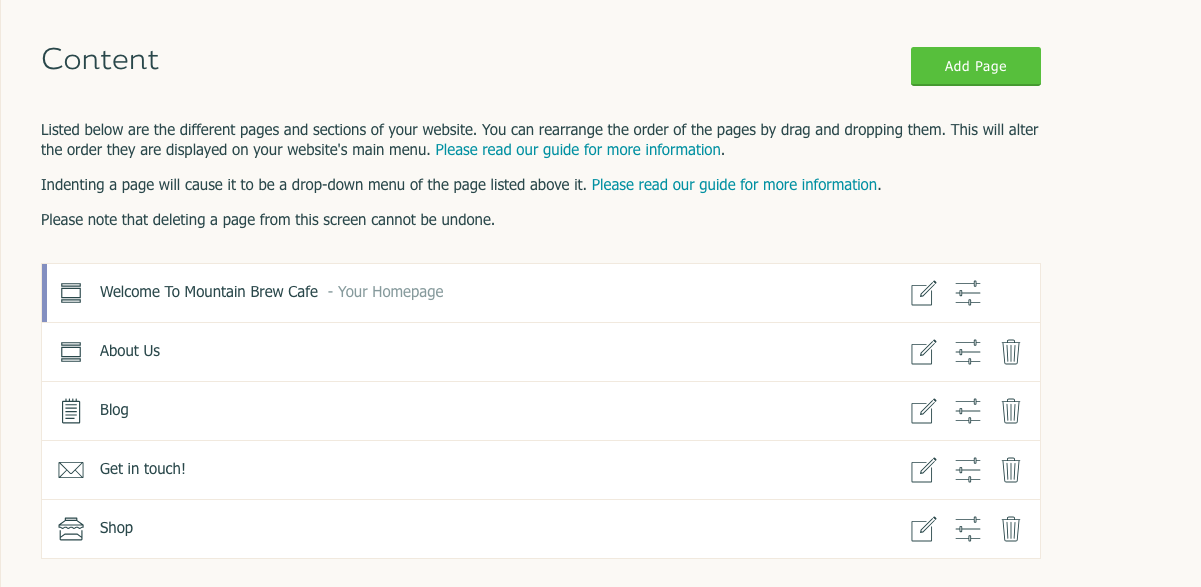Select the Blog row's notepad page icon

(x=71, y=411)
